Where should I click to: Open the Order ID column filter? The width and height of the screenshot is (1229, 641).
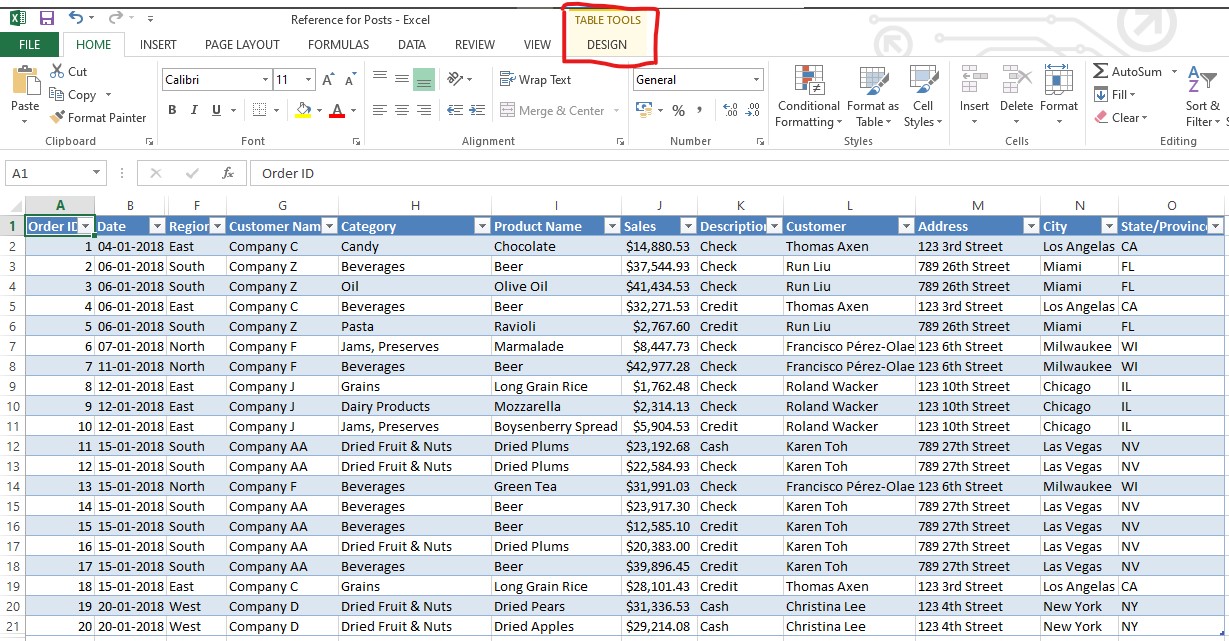86,226
